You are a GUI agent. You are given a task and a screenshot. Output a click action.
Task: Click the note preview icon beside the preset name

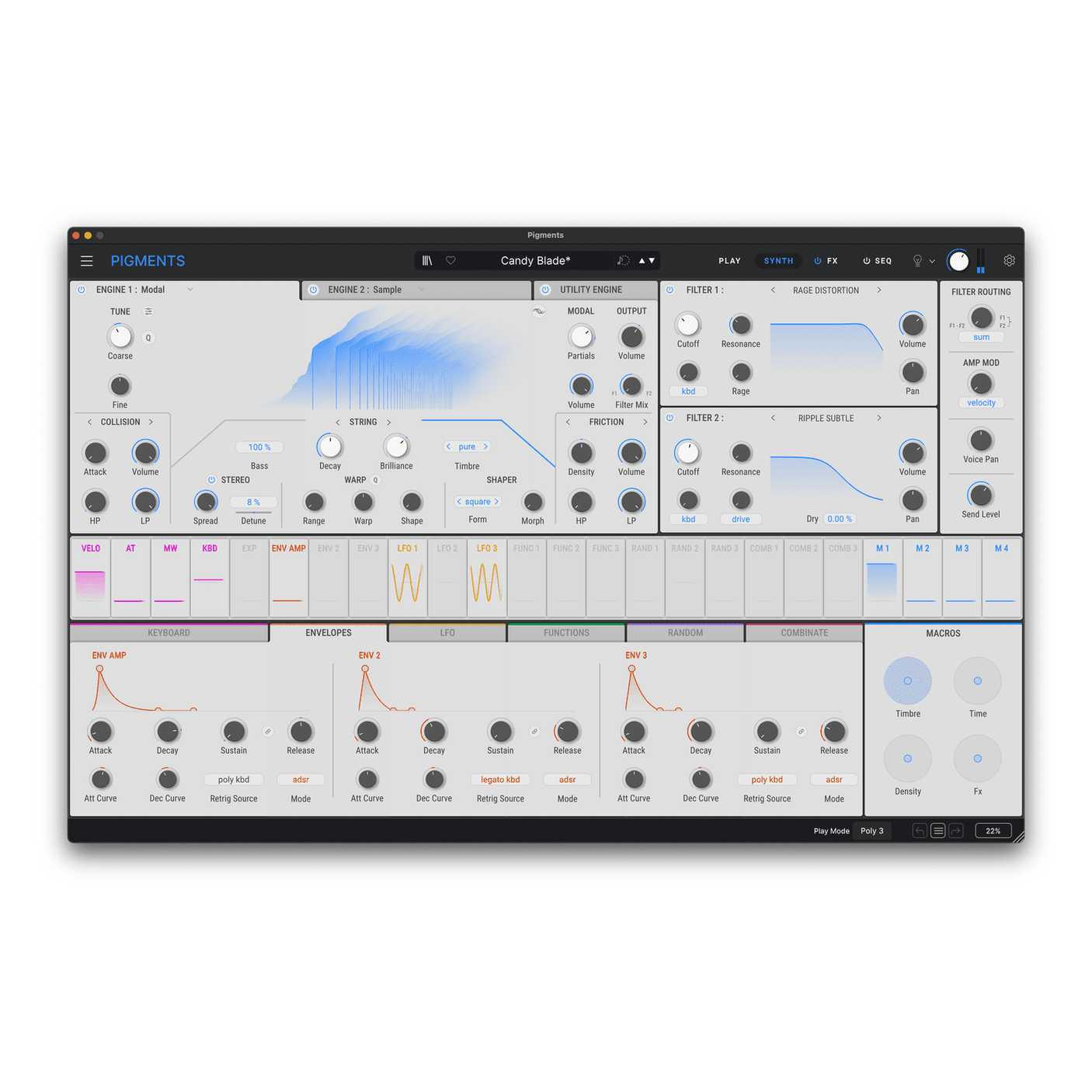point(623,260)
